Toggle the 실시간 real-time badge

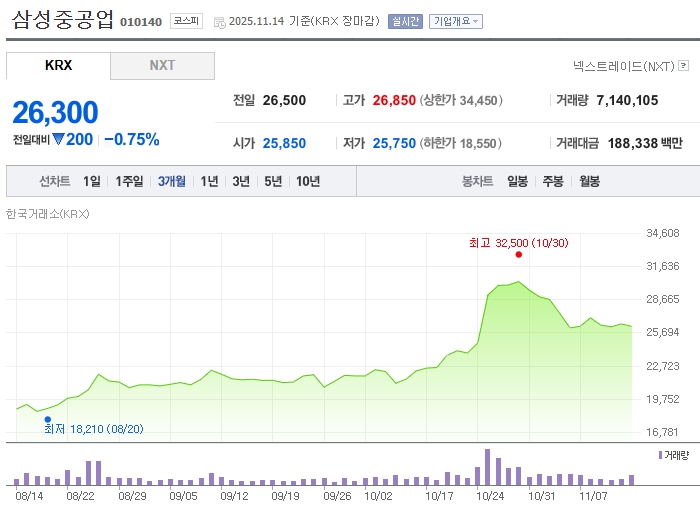tap(405, 21)
